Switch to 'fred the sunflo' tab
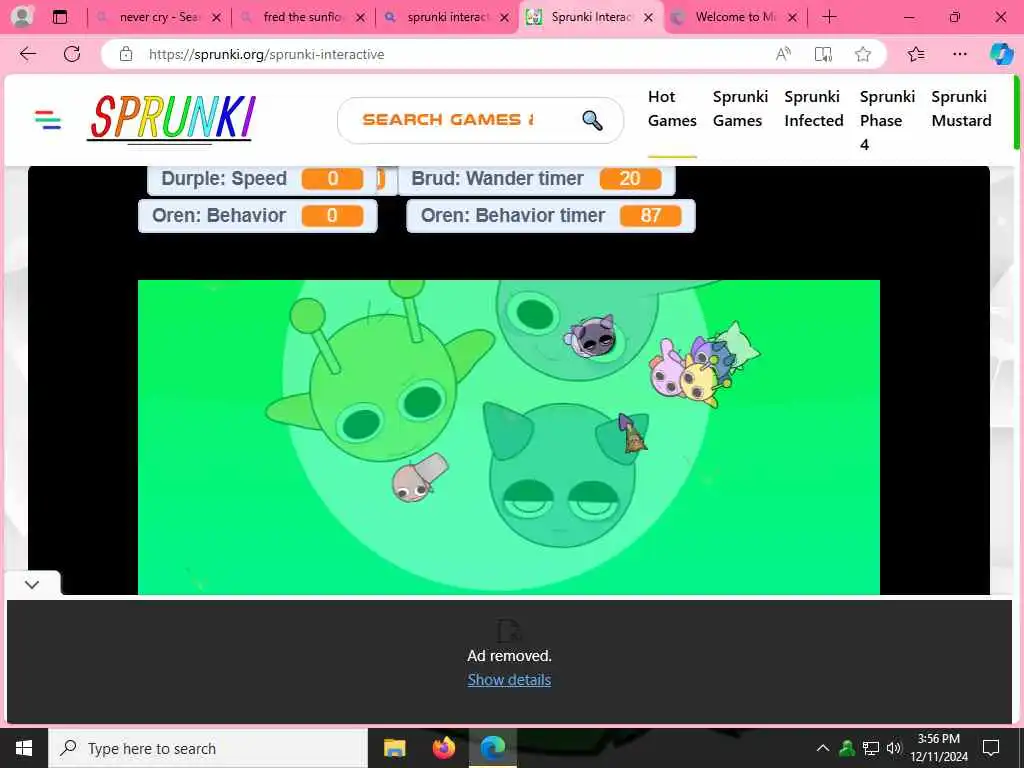1024x768 pixels. (x=302, y=18)
